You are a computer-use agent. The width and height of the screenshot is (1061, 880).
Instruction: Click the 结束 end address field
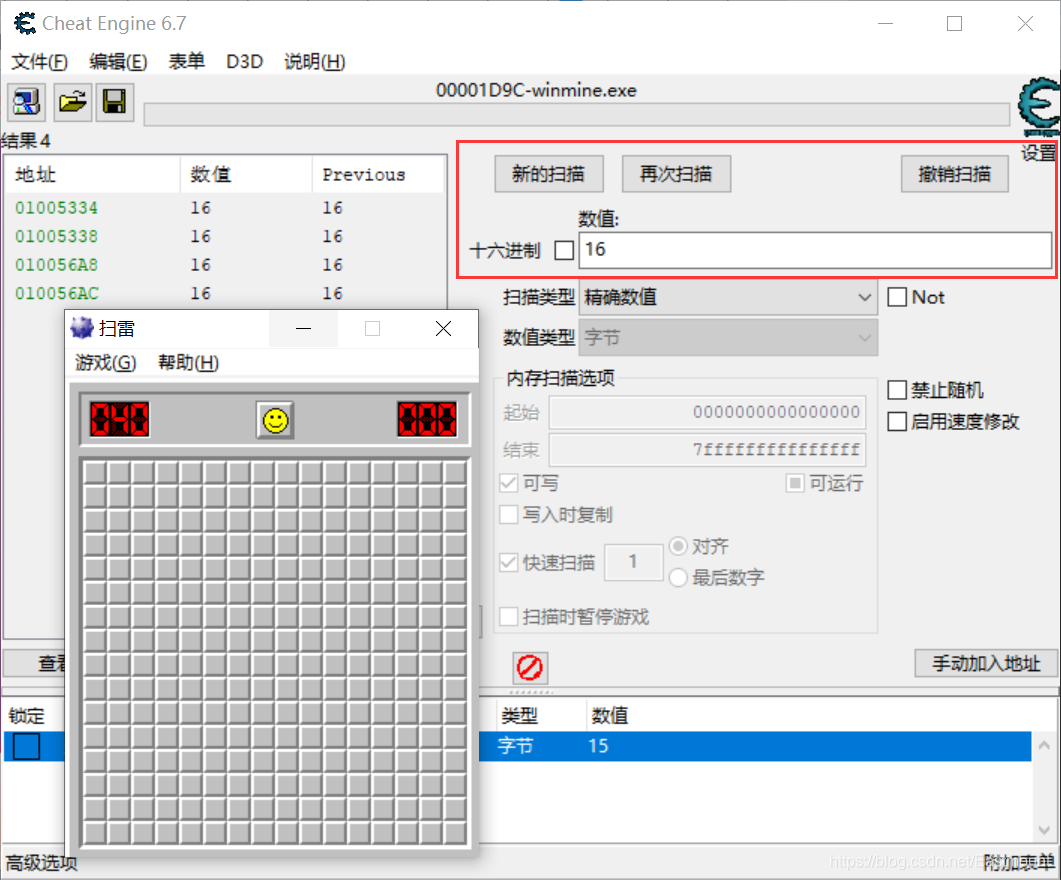(x=707, y=450)
